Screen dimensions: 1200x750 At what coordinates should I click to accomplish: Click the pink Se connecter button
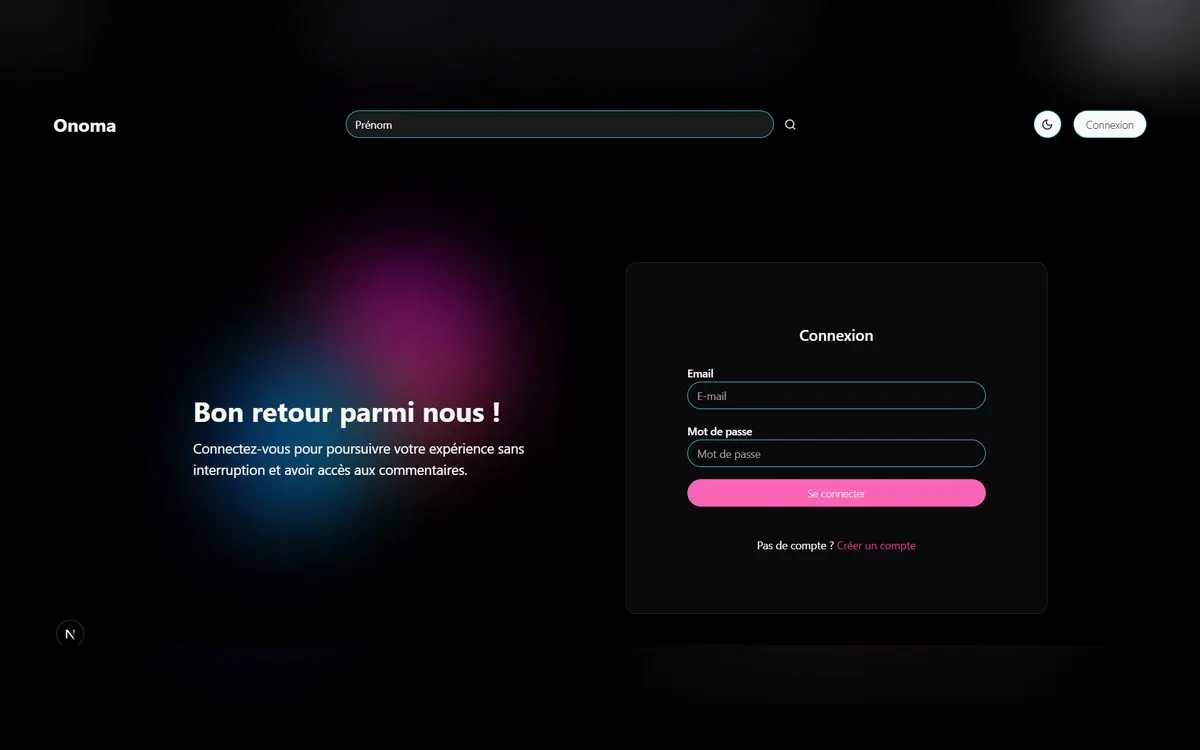pos(836,493)
